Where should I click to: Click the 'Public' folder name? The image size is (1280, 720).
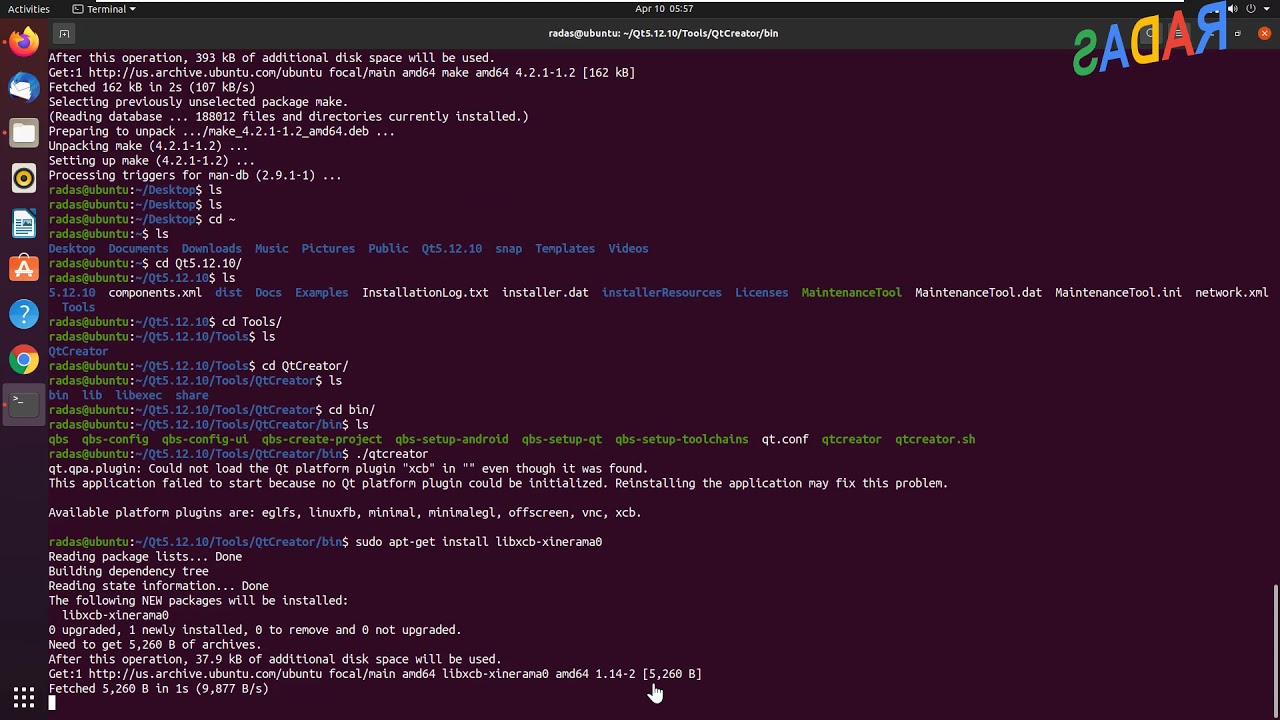click(x=388, y=248)
